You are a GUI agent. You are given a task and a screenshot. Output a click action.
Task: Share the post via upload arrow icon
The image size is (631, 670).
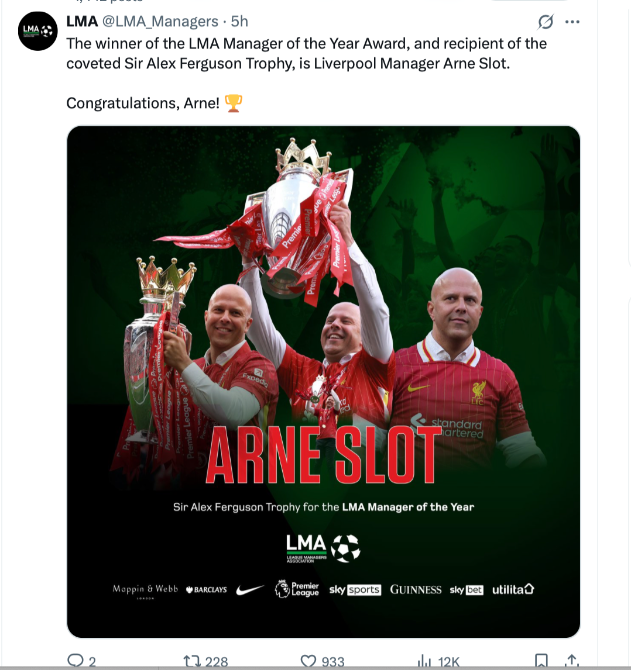pyautogui.click(x=571, y=661)
